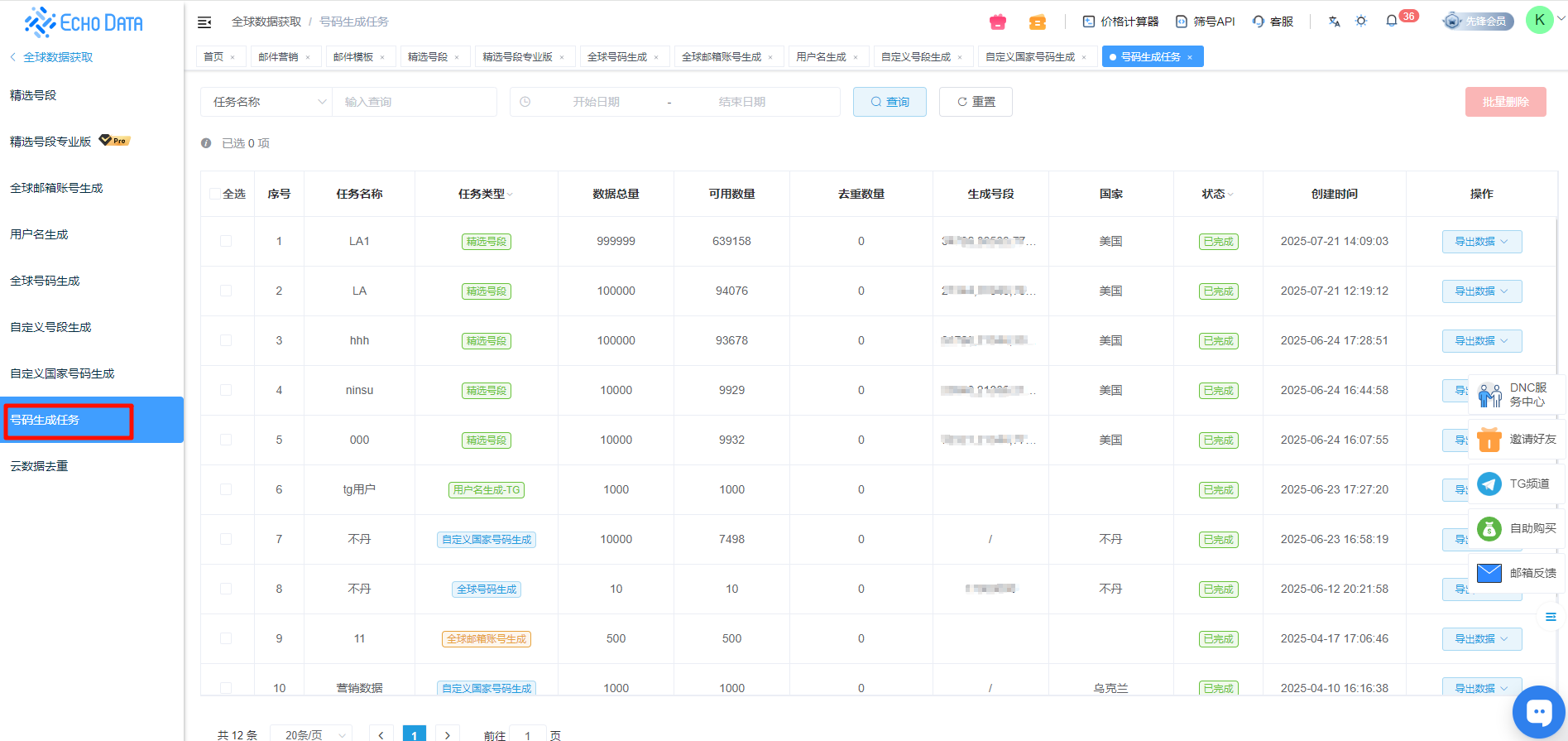
Task: Open the blue chat bubble widget
Action: pos(1538,711)
